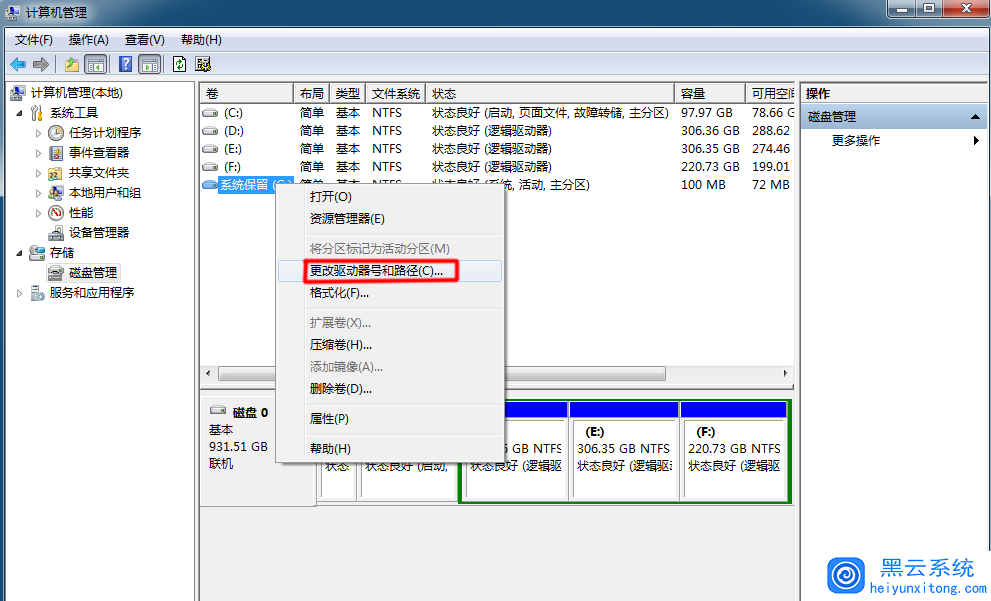Click the 存储 storage icon
This screenshot has height=601, width=991.
click(37, 253)
